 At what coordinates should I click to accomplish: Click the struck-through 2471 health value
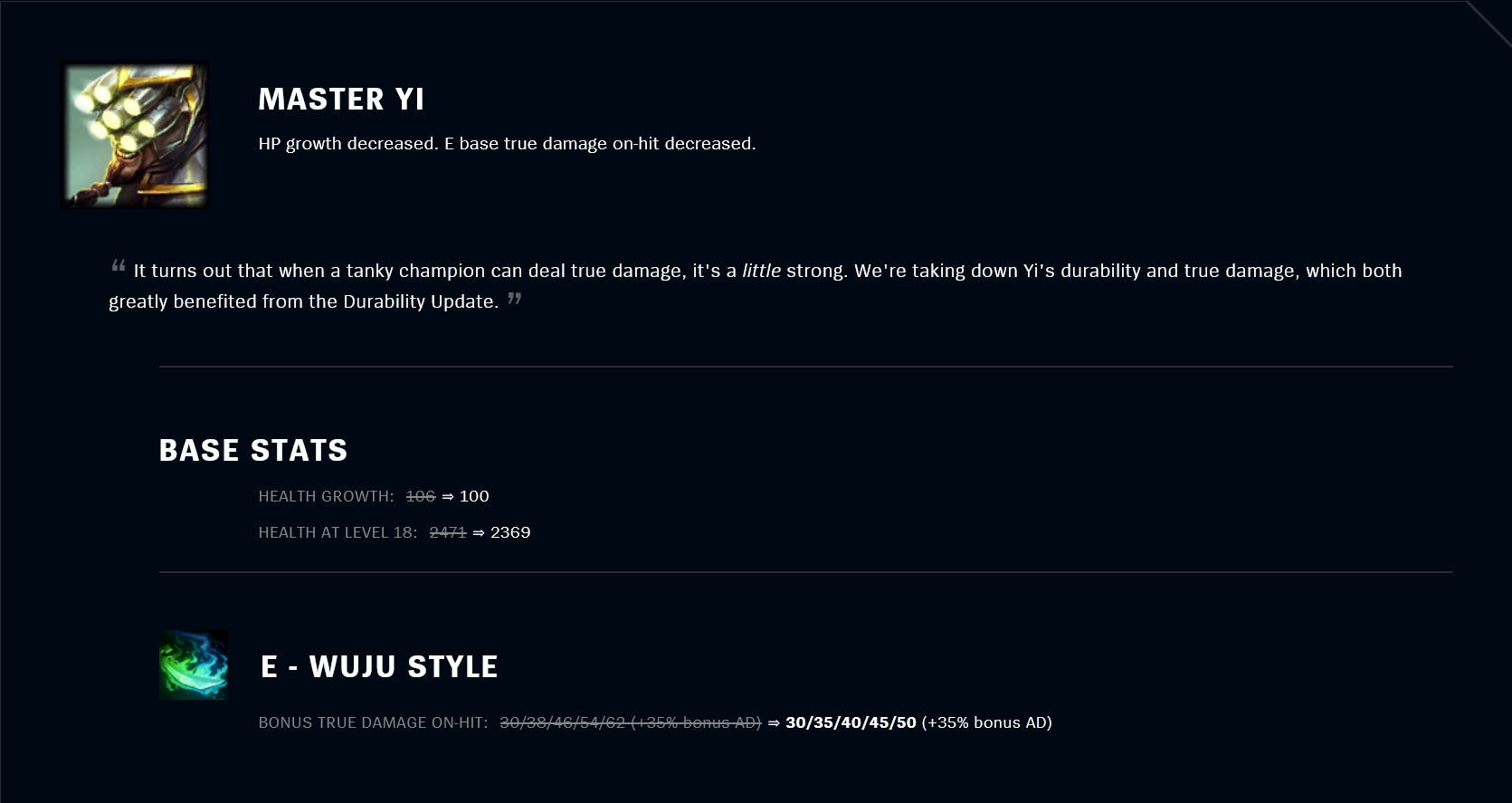448,532
